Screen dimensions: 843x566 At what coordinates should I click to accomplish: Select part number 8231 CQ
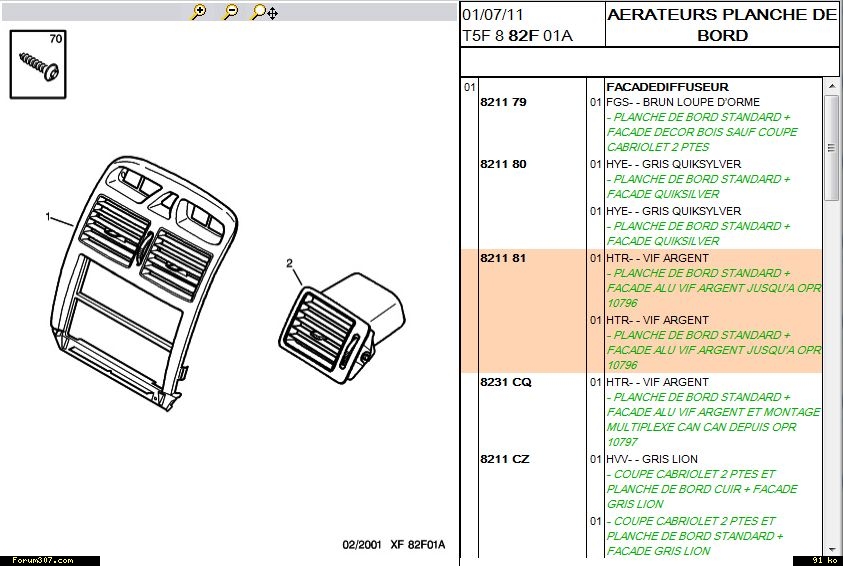(506, 382)
